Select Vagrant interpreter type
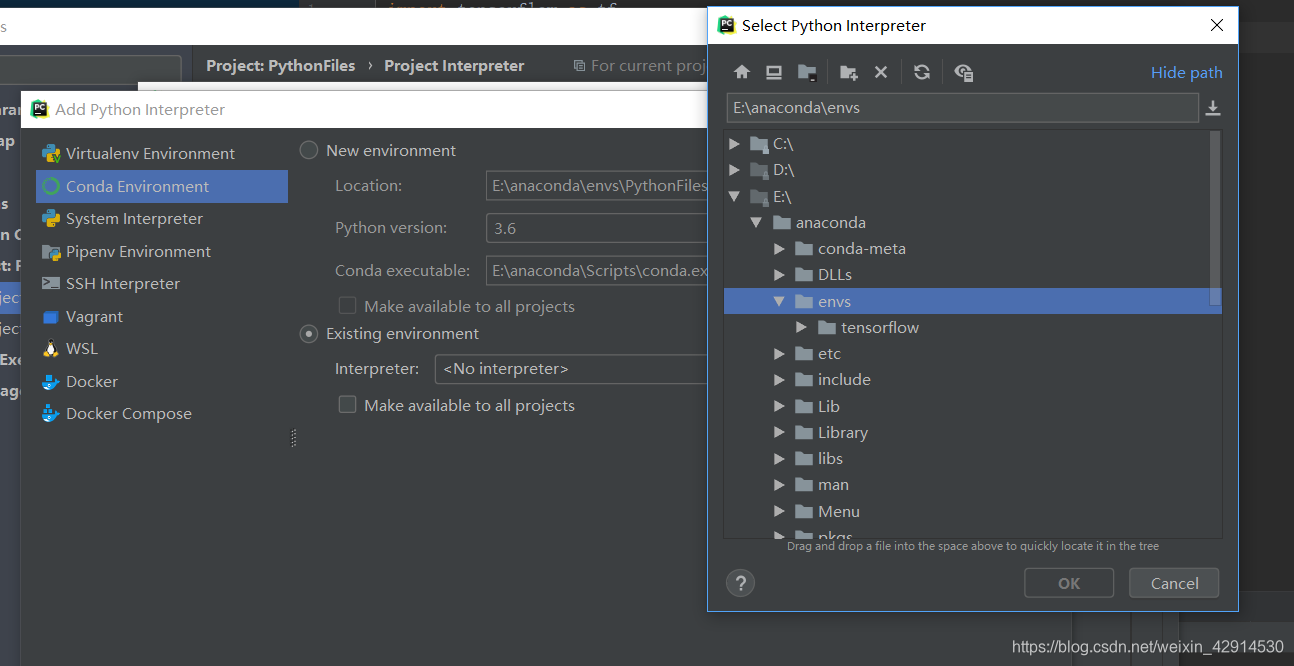 (162, 316)
